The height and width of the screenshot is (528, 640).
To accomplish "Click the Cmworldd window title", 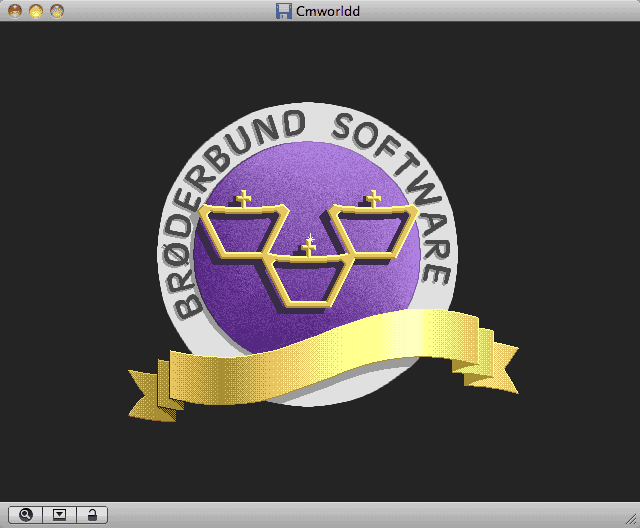I will (328, 11).
